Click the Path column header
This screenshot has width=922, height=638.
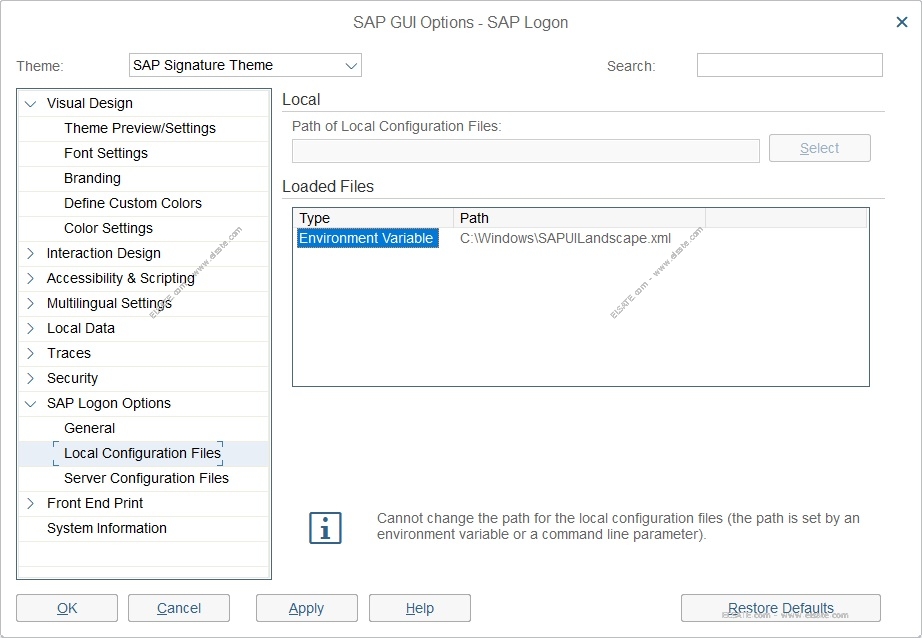579,218
